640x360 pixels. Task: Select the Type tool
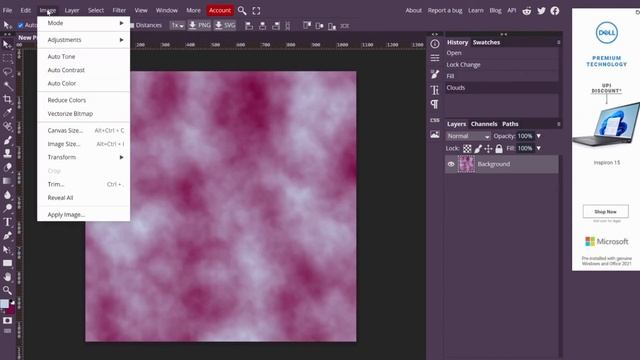[x=7, y=222]
